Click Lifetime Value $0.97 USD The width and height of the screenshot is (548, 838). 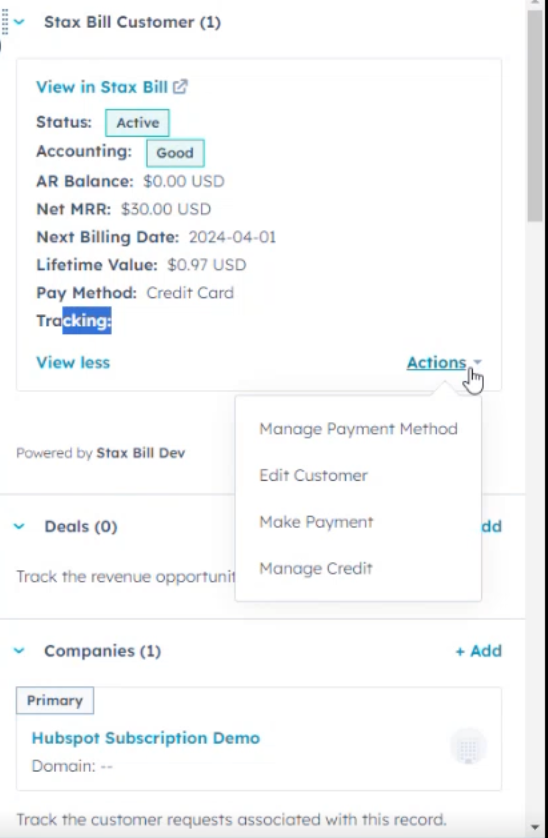(x=206, y=265)
